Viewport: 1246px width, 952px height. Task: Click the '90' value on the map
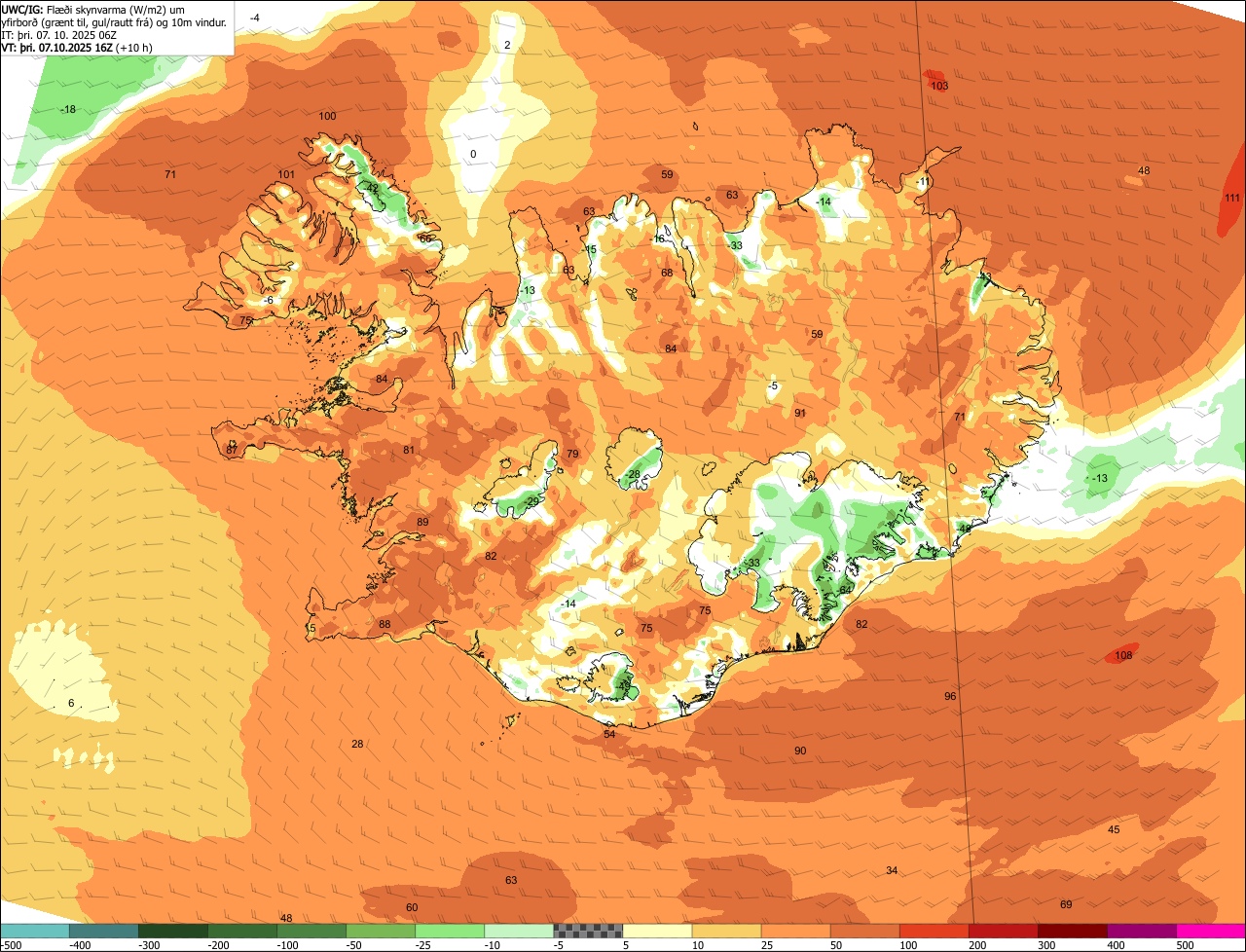(x=800, y=751)
